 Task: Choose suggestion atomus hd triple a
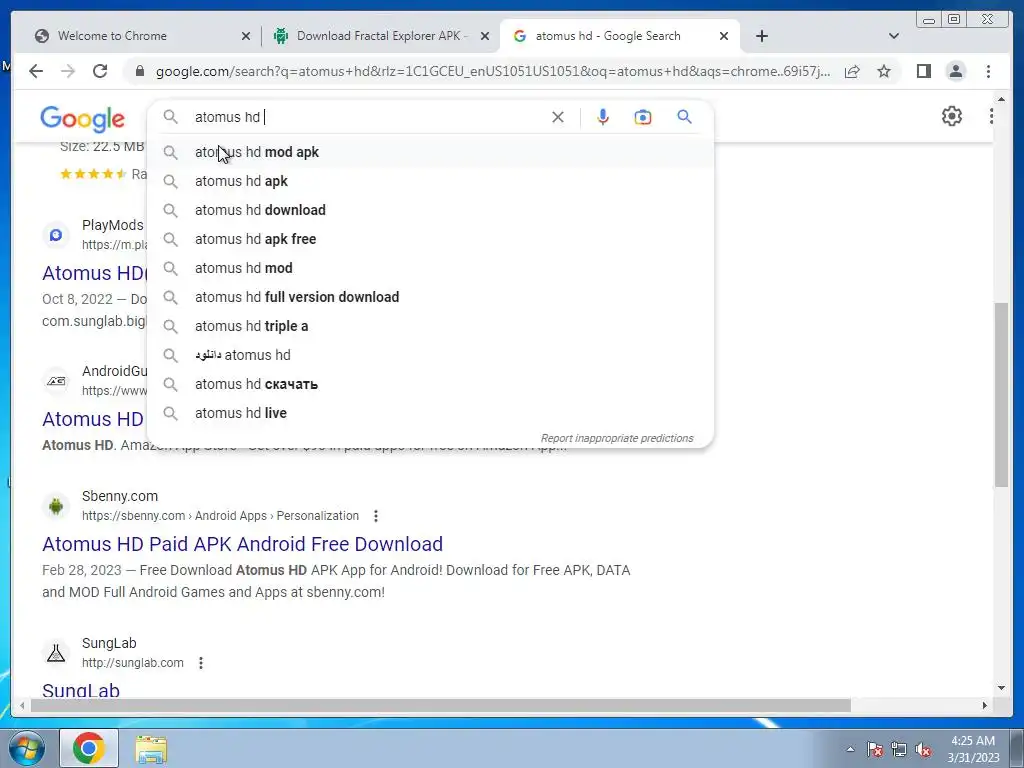point(430,326)
